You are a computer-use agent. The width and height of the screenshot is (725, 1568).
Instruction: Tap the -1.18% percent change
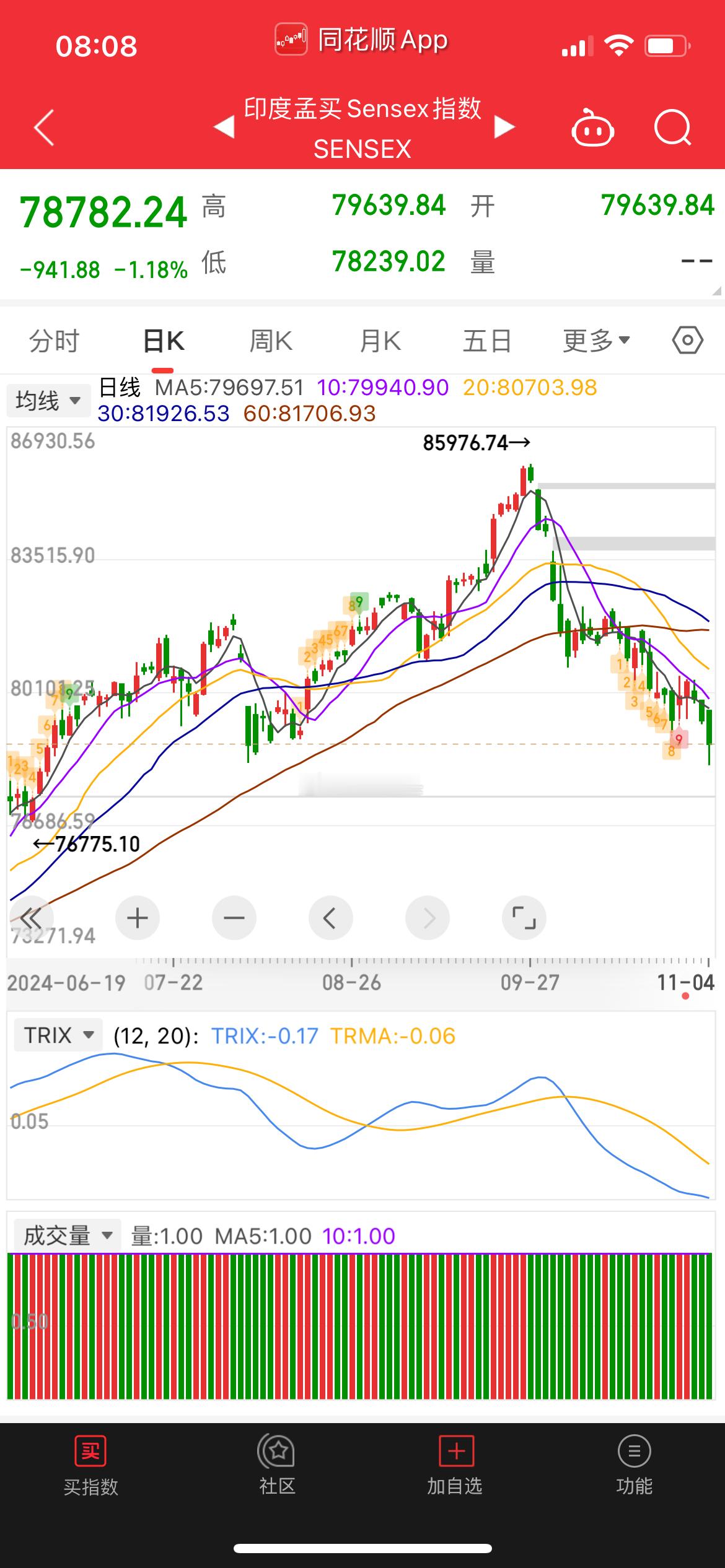pyautogui.click(x=151, y=270)
